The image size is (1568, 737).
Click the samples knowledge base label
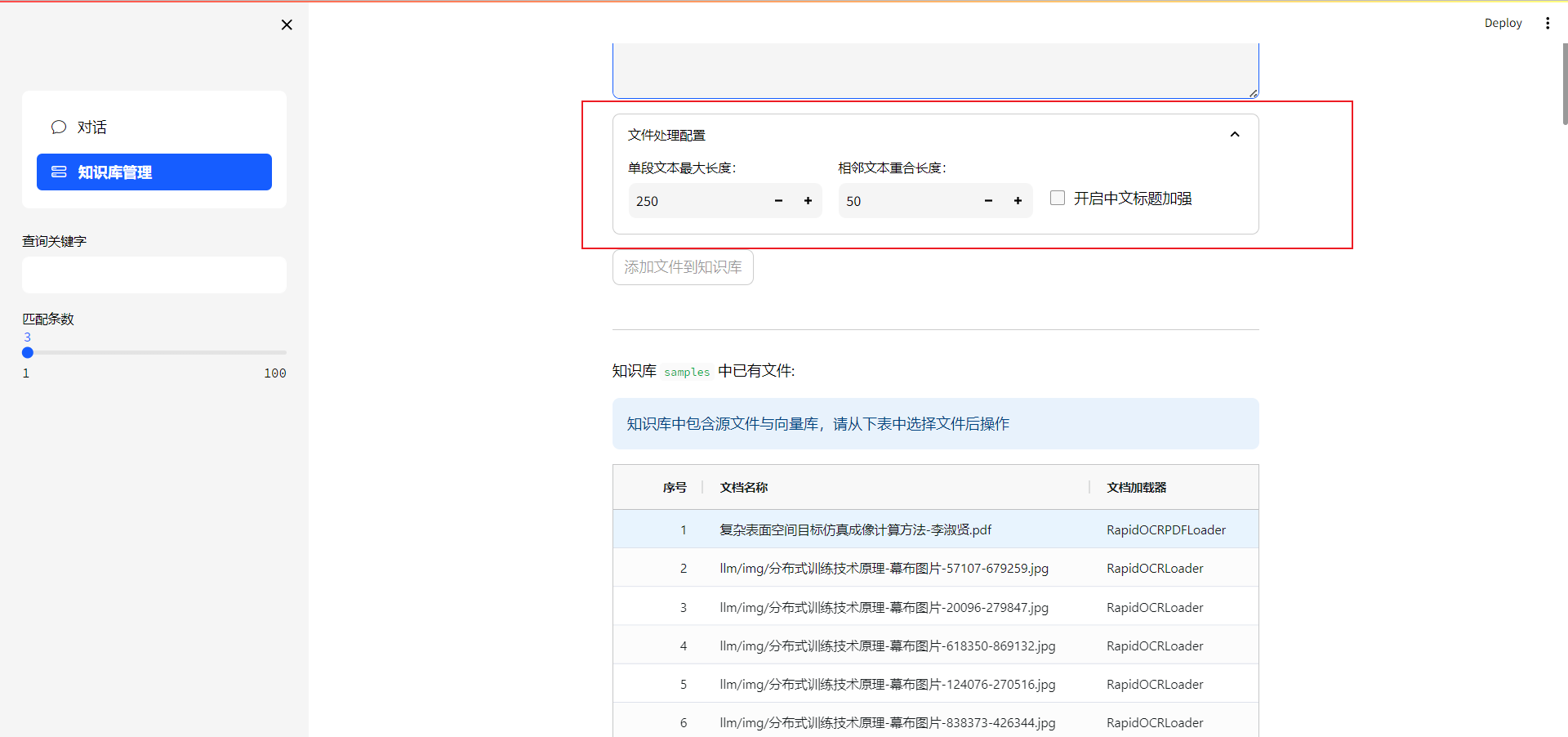[x=687, y=372]
